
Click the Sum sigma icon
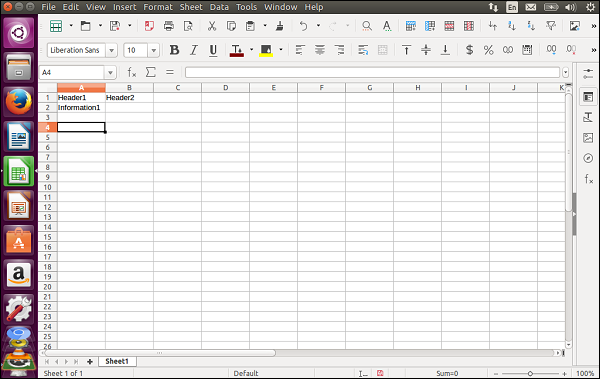[x=151, y=72]
